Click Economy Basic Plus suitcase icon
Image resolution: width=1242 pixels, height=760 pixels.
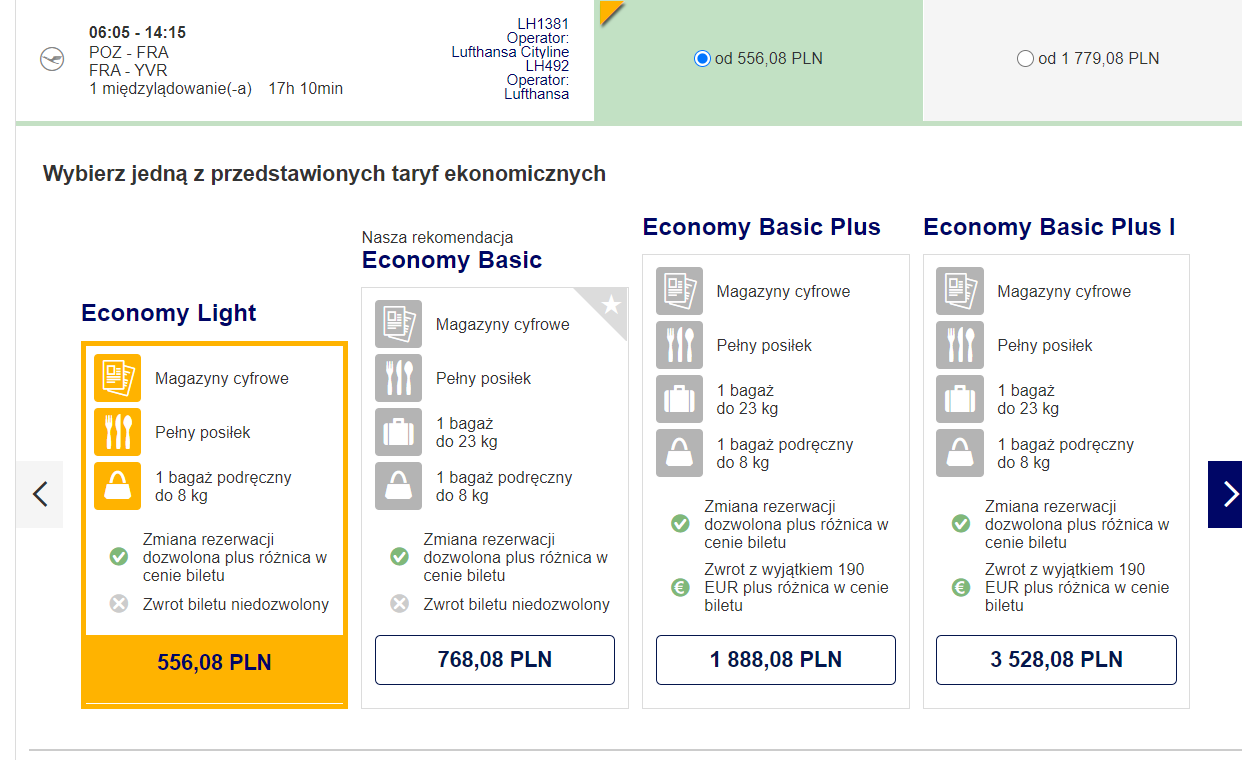point(680,399)
